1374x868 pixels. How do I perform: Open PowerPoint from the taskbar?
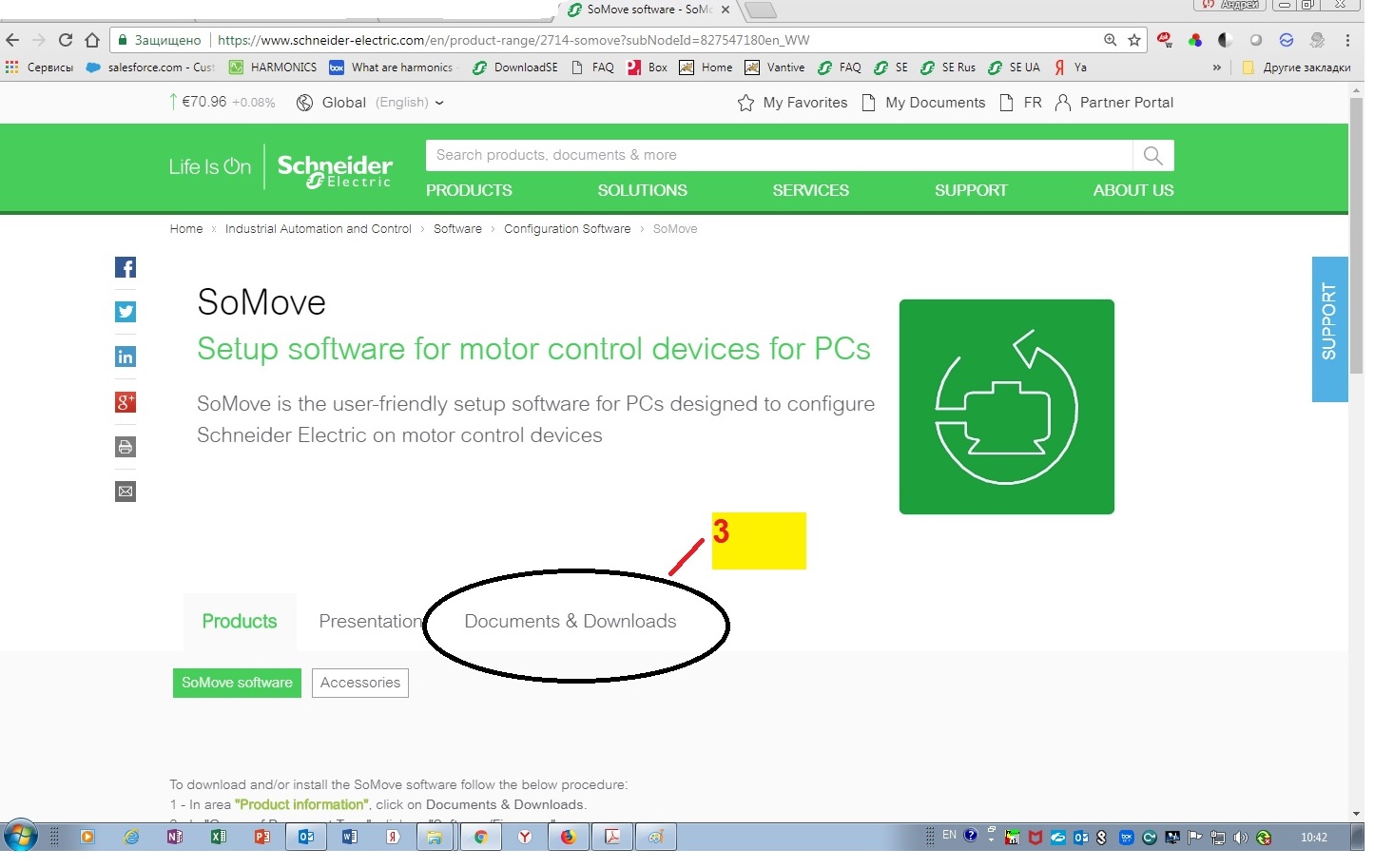pyautogui.click(x=262, y=837)
